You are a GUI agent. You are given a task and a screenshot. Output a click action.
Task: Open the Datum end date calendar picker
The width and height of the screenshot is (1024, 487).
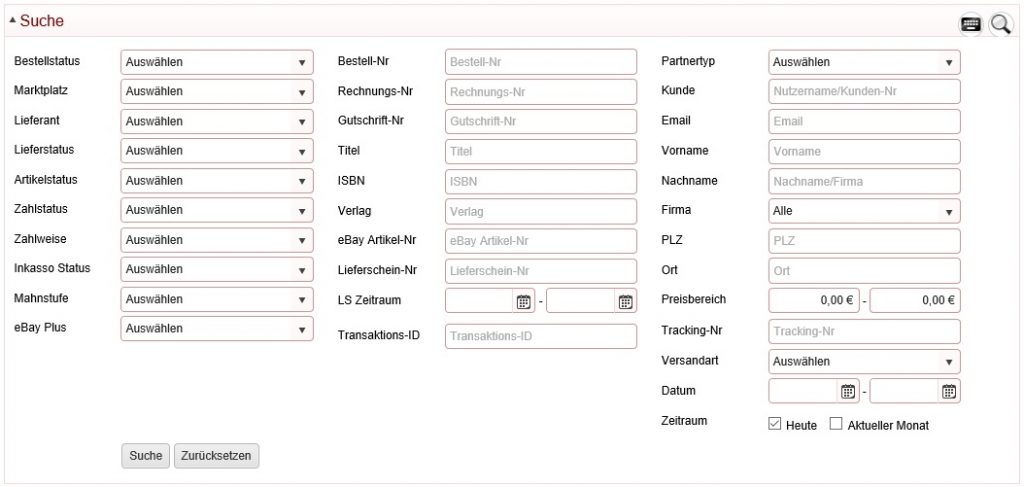(949, 391)
